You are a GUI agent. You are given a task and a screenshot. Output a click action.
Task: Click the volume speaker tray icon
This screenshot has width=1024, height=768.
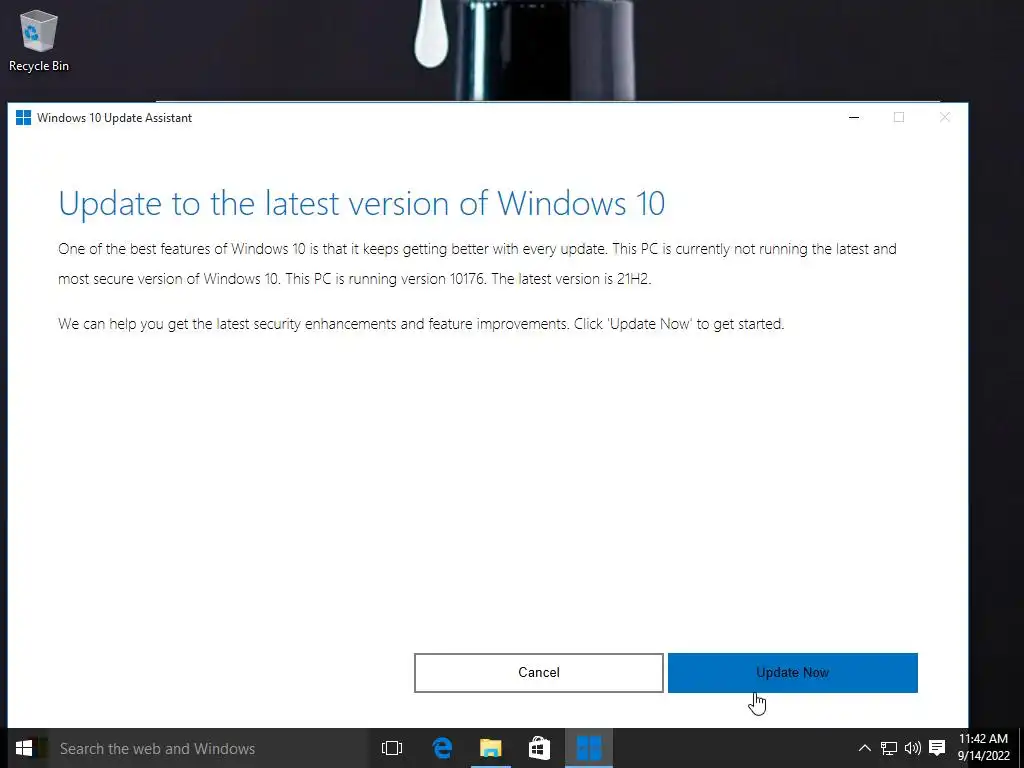click(912, 748)
